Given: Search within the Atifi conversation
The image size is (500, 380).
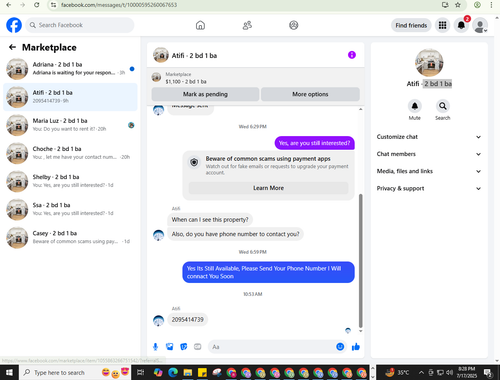Looking at the screenshot, I should pos(443,106).
